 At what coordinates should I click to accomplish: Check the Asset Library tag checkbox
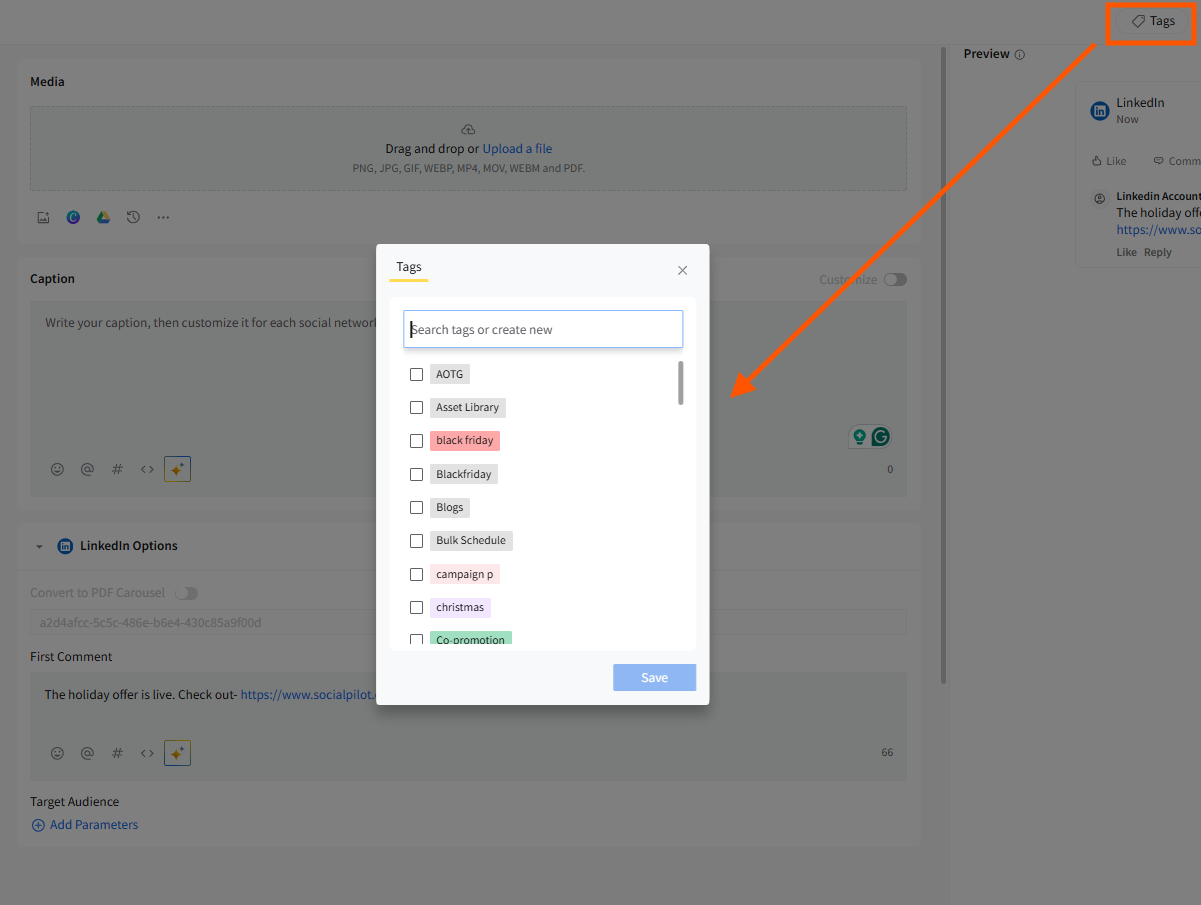point(417,407)
